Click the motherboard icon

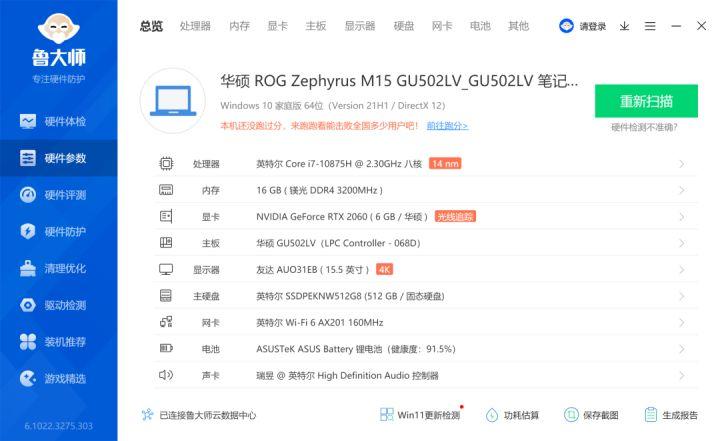166,243
